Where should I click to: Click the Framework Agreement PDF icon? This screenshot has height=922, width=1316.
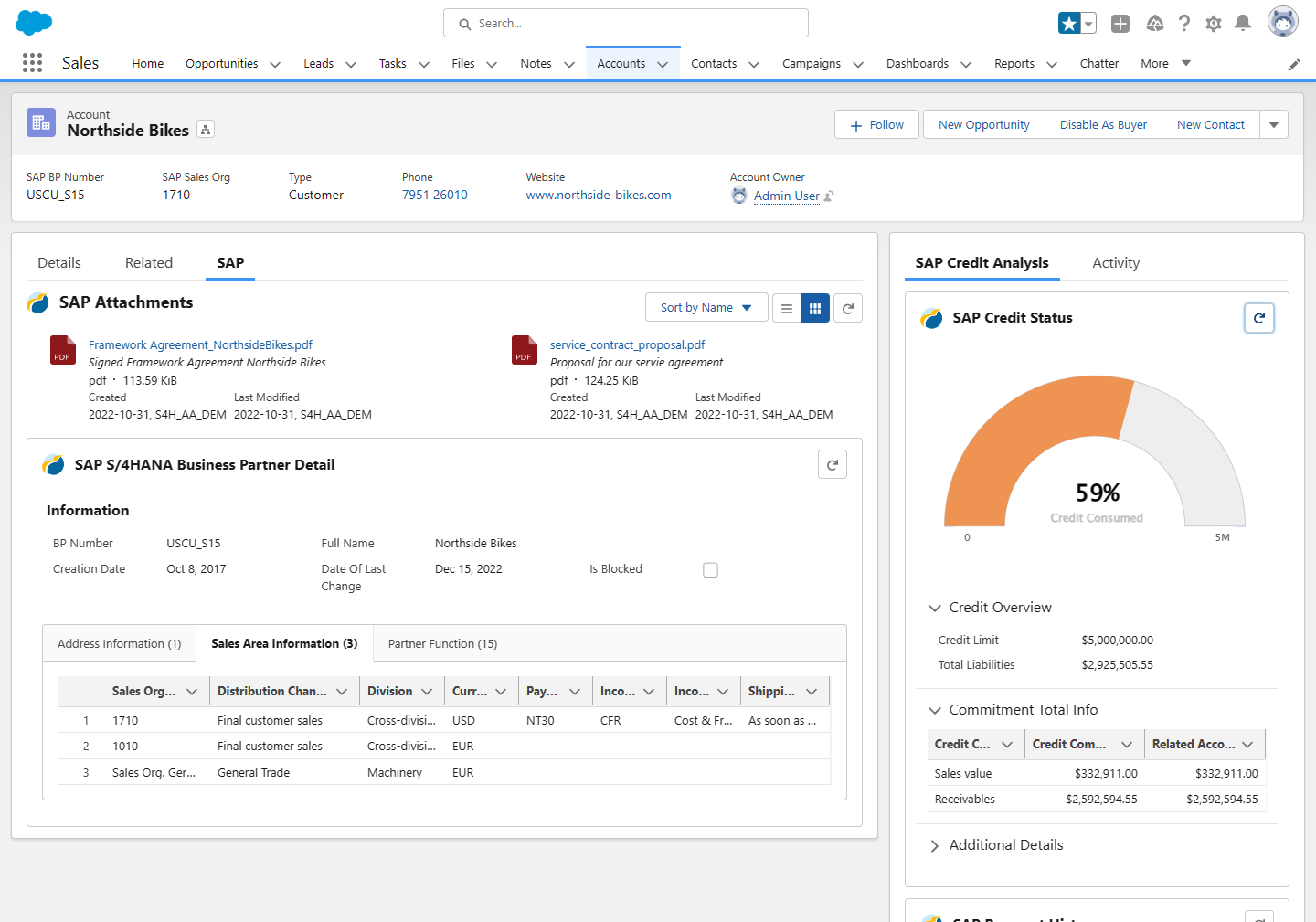click(62, 350)
